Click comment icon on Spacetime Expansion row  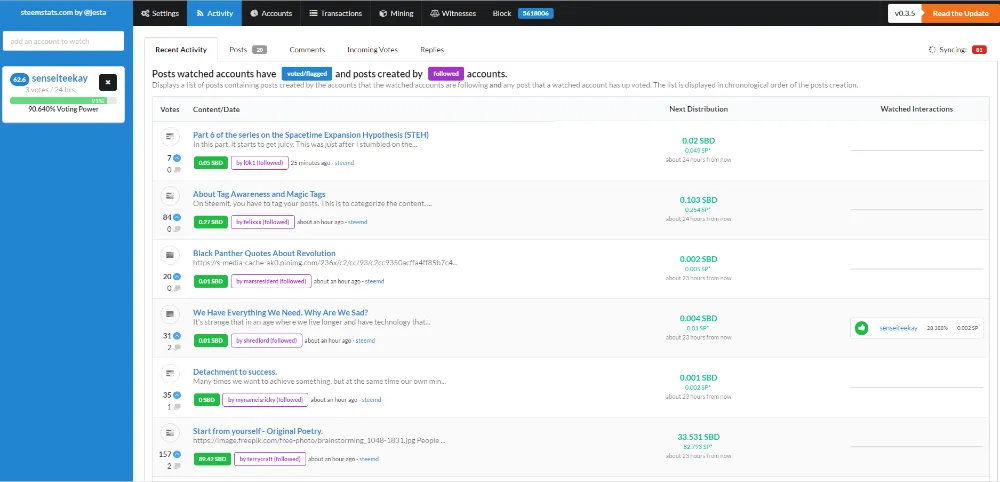(x=177, y=170)
